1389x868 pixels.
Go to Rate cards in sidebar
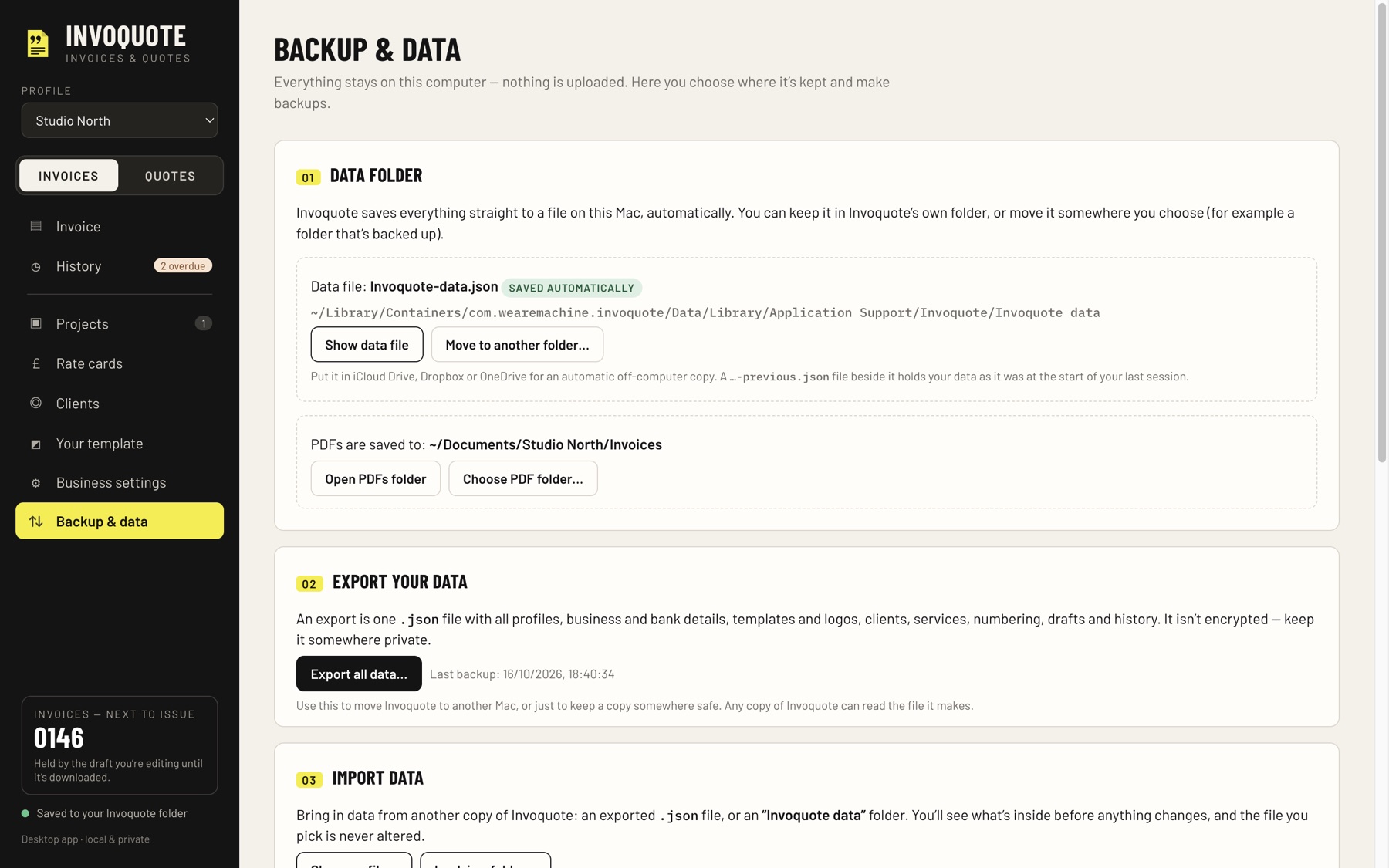point(120,363)
